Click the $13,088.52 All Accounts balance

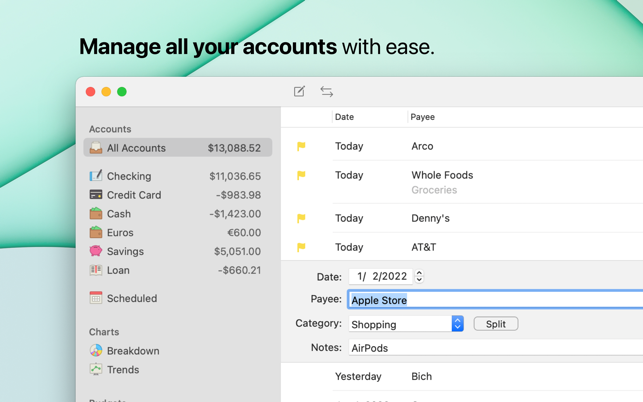click(x=234, y=148)
